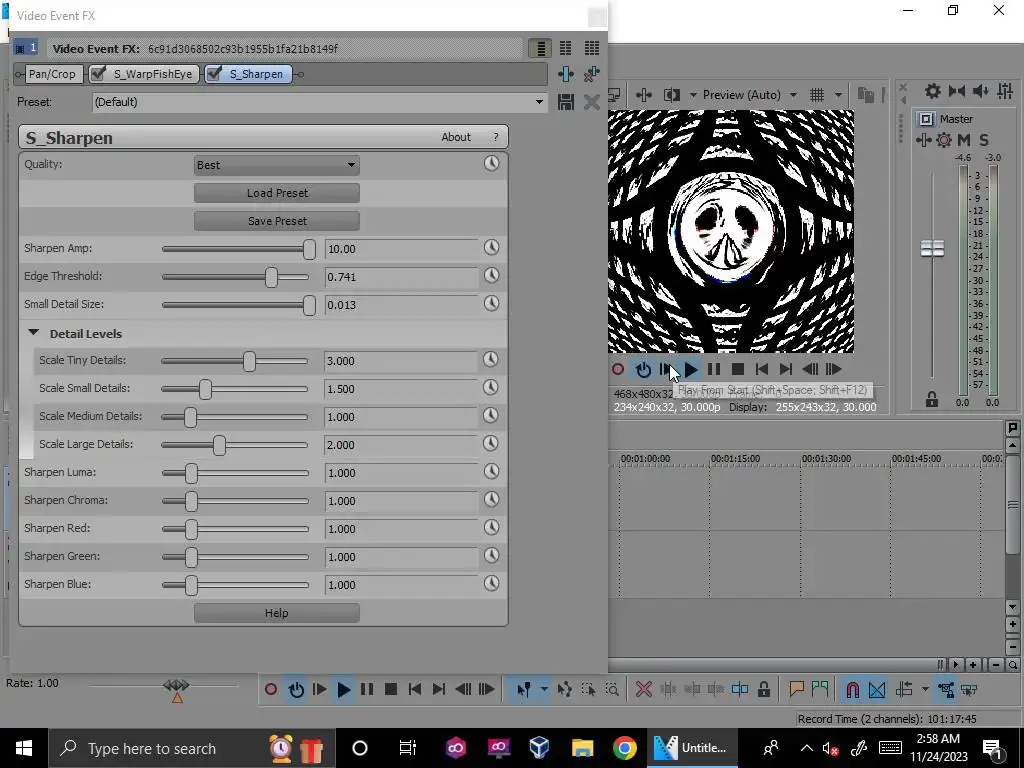This screenshot has height=768, width=1024.
Task: Open Quality dropdown set to Best
Action: click(x=277, y=165)
